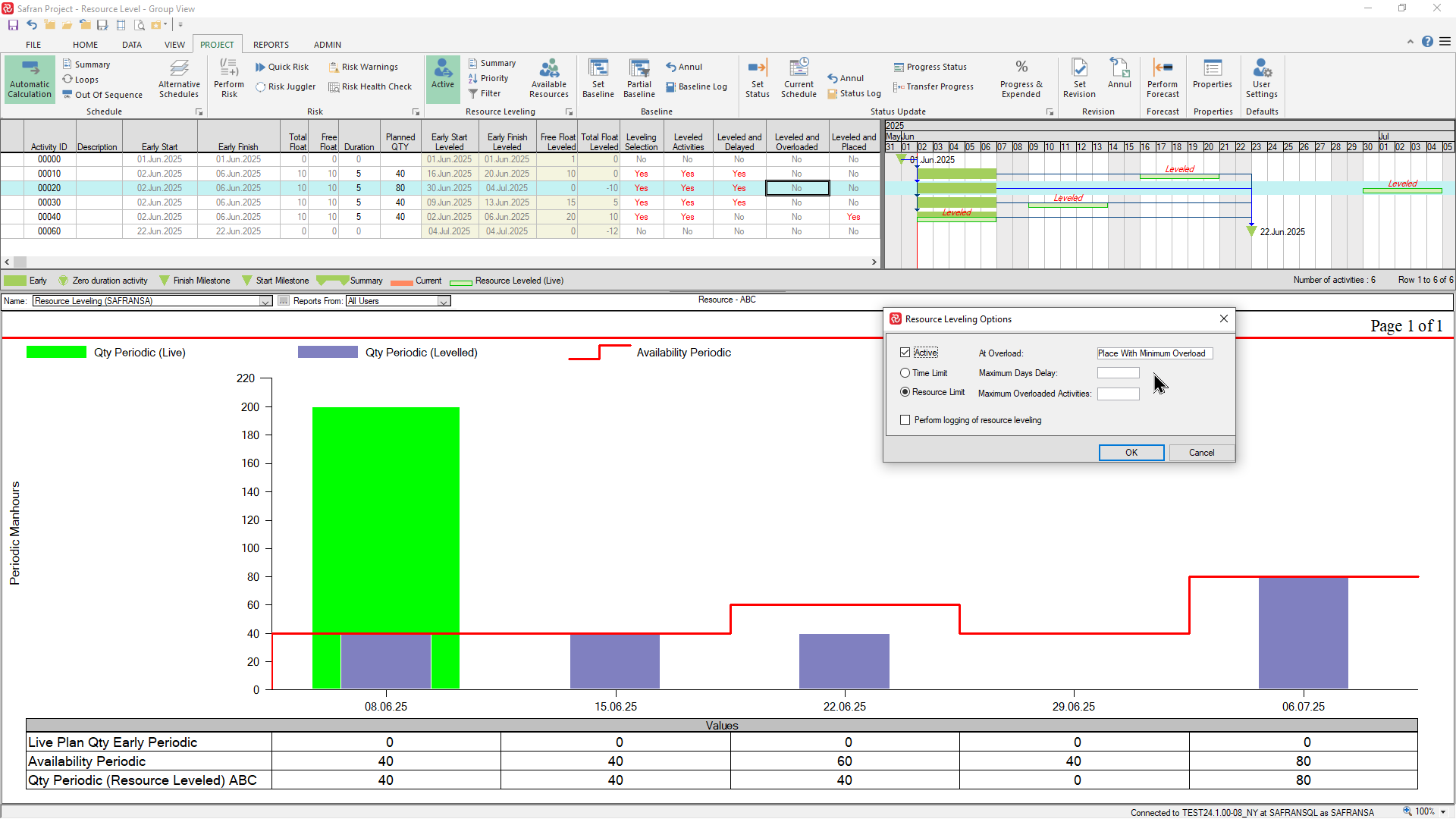Select activity row 00030

pos(440,202)
